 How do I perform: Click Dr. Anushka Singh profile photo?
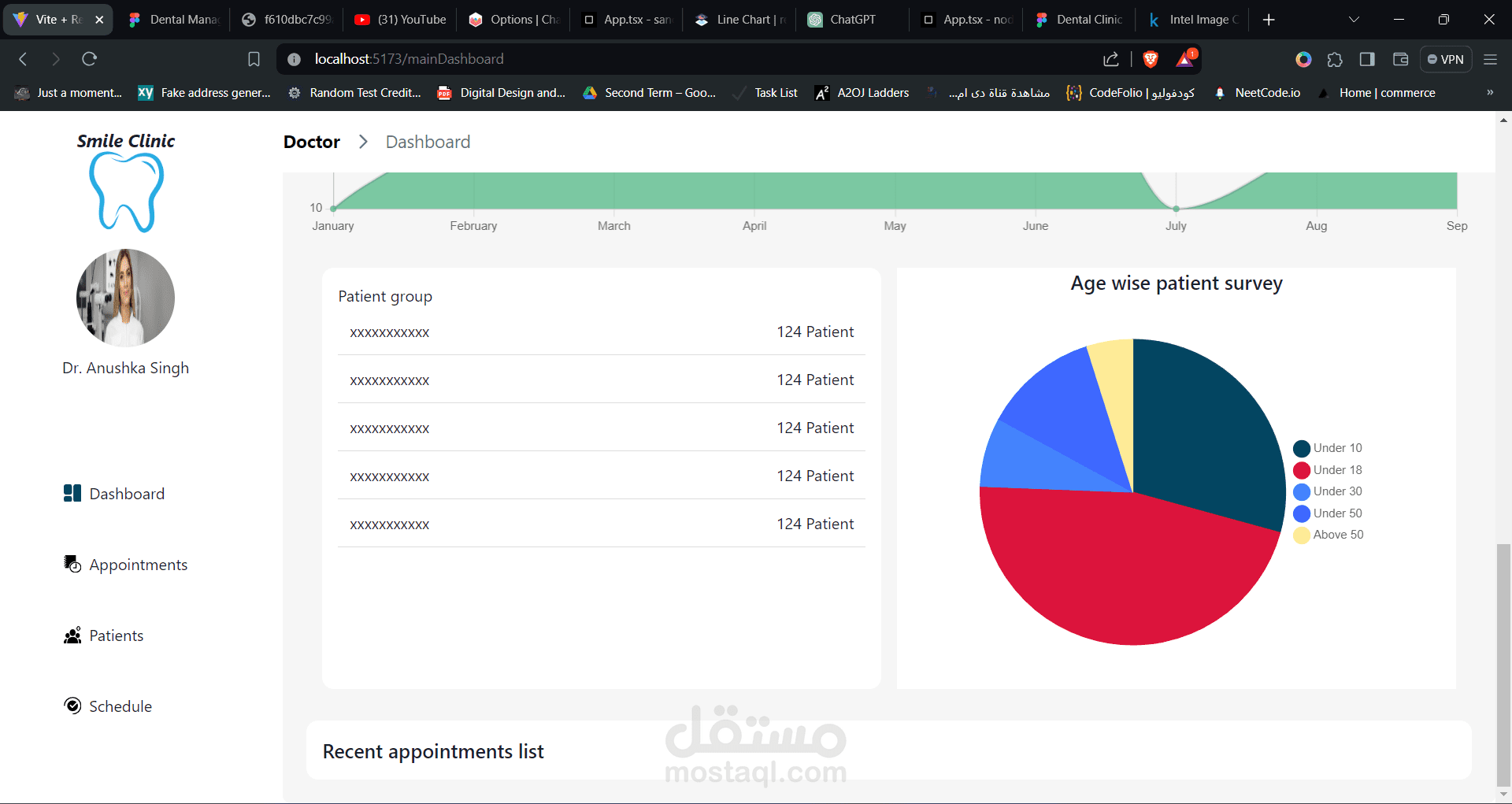tap(125, 298)
